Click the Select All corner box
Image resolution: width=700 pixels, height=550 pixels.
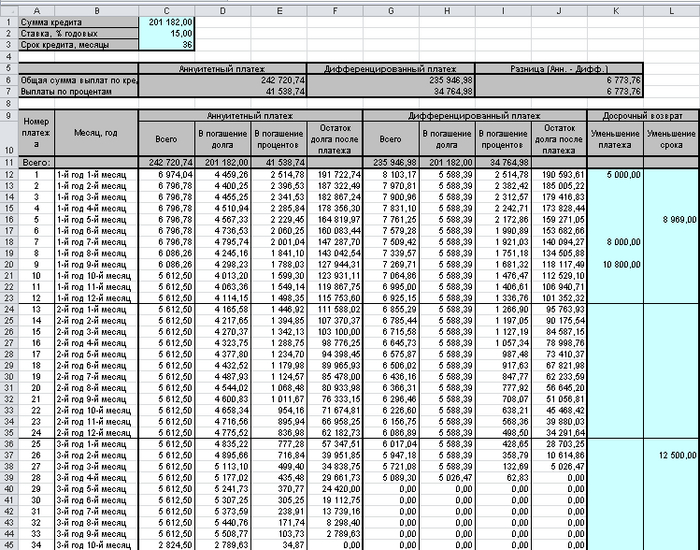click(x=7, y=7)
